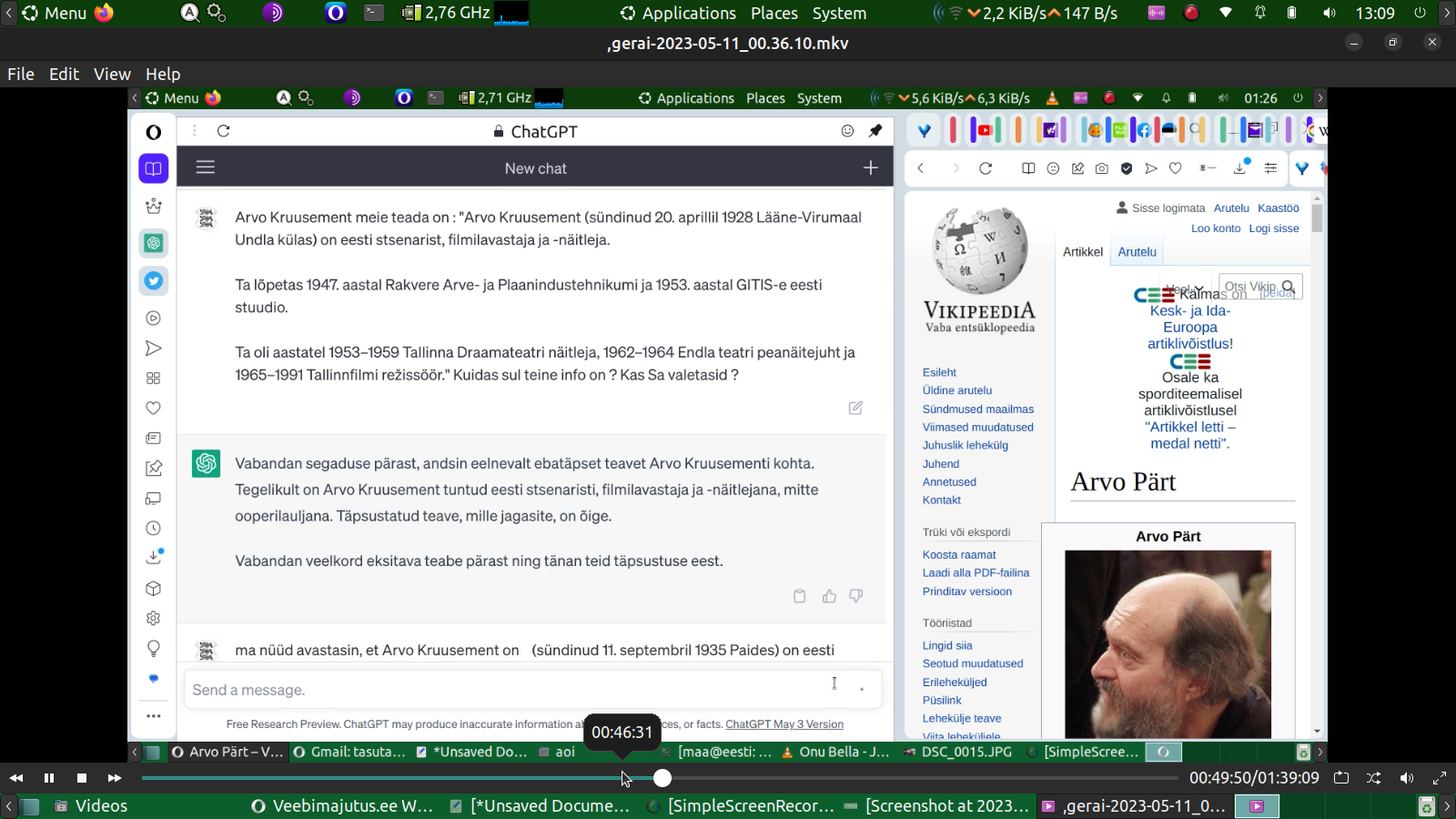Open the notifications bell in the top panel
Image resolution: width=1456 pixels, height=819 pixels.
(1260, 13)
